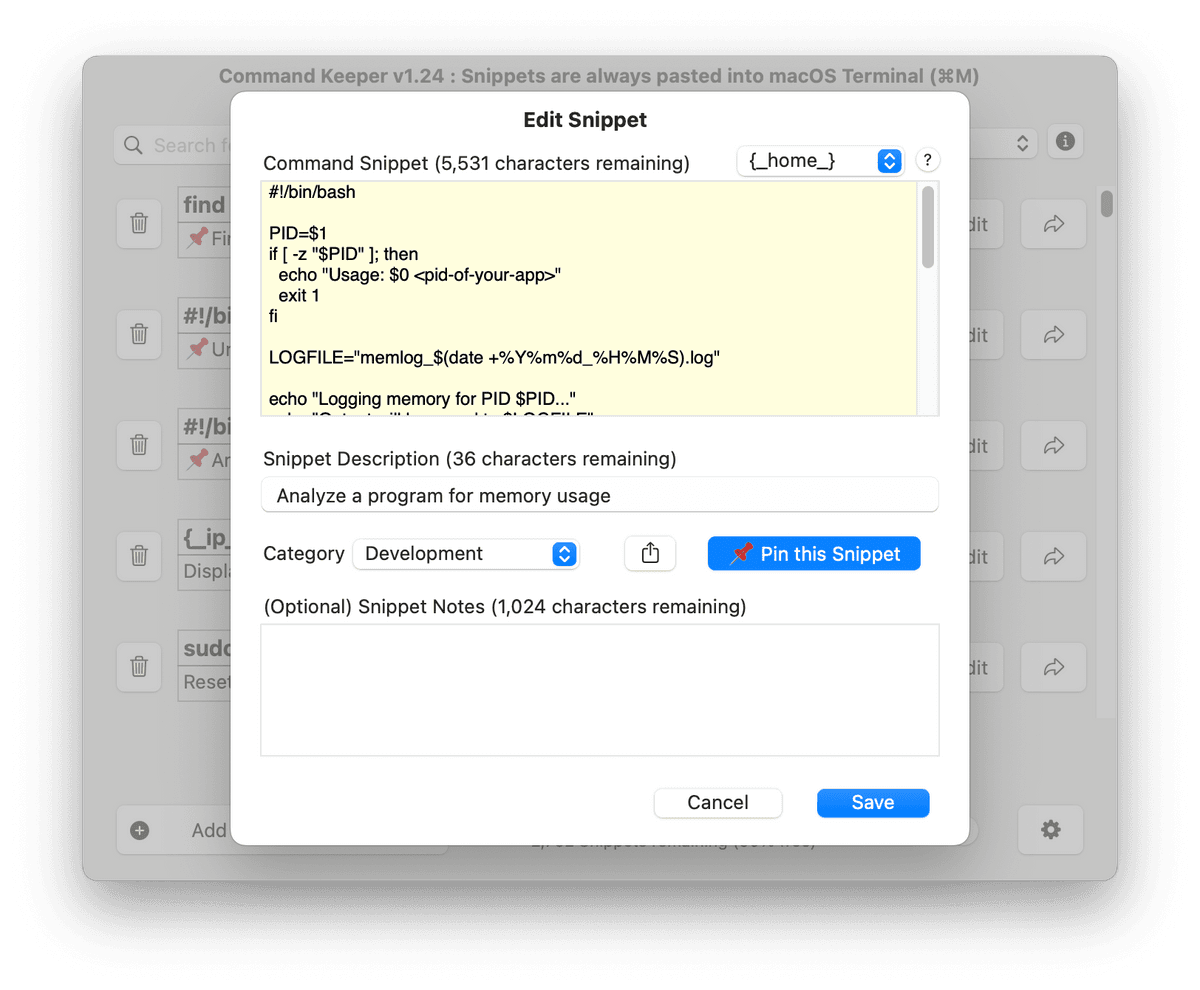Expand the Development category dropdown
Image resolution: width=1200 pixels, height=990 pixels.
466,554
